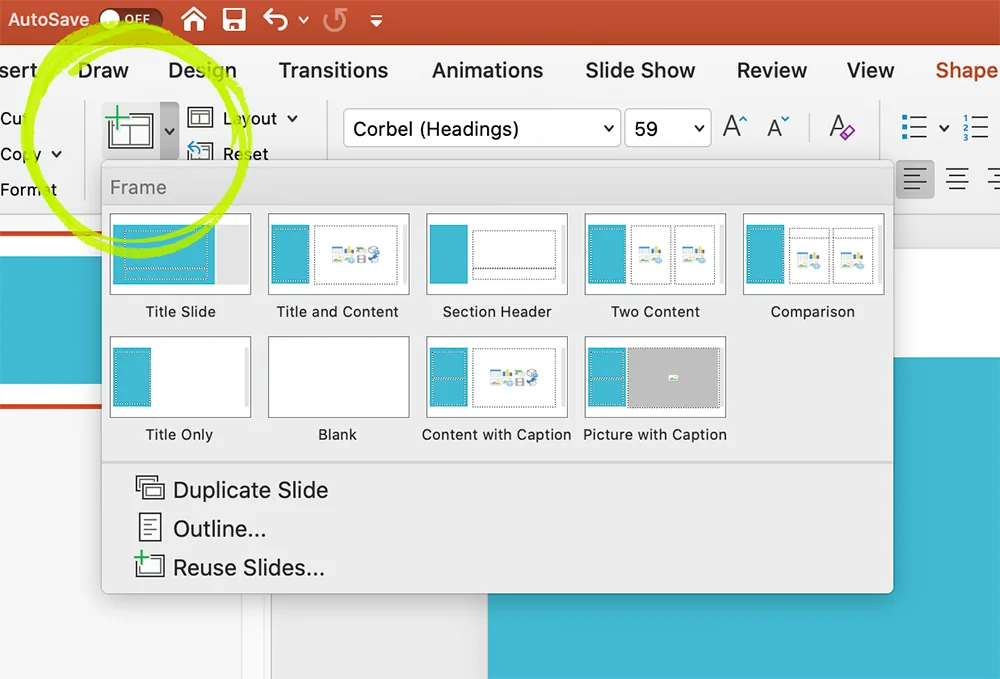Open the Transitions tab
Viewport: 1000px width, 679px height.
click(333, 70)
